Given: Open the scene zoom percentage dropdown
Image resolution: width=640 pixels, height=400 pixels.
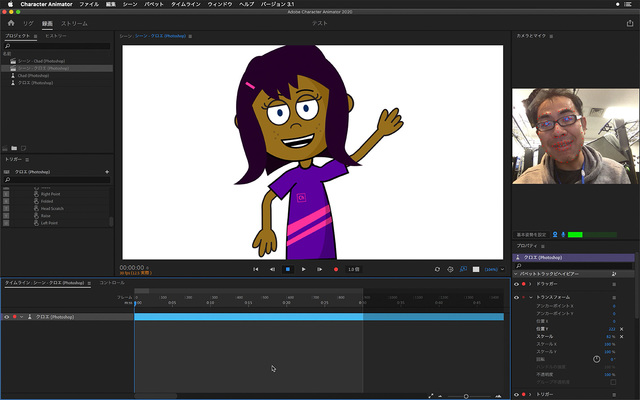Looking at the screenshot, I should tap(491, 269).
